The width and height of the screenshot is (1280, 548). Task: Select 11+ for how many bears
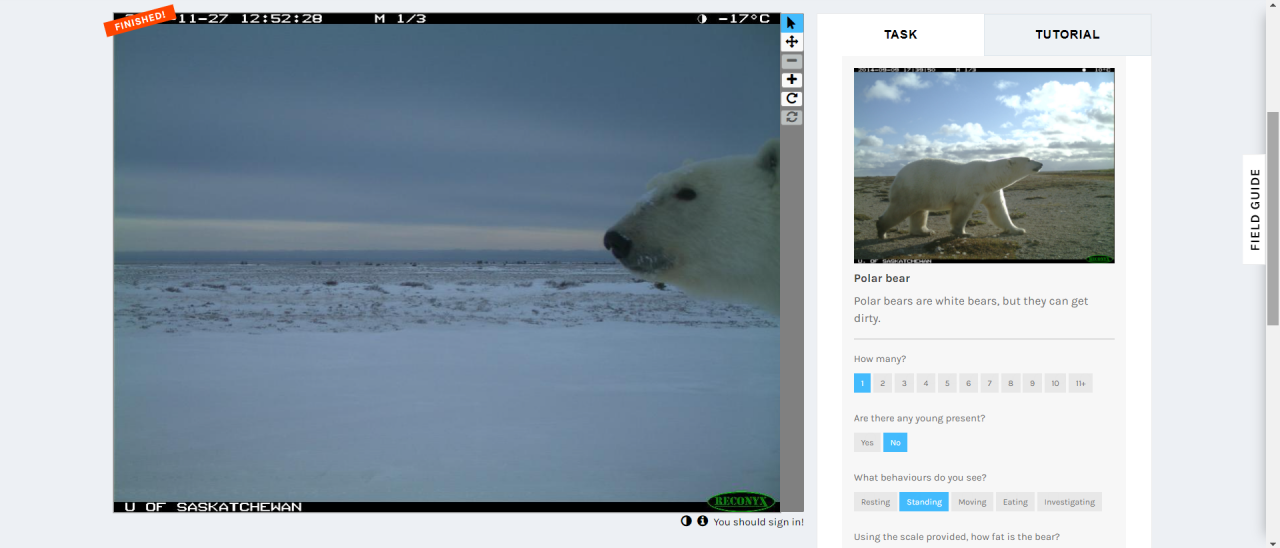(x=1080, y=383)
